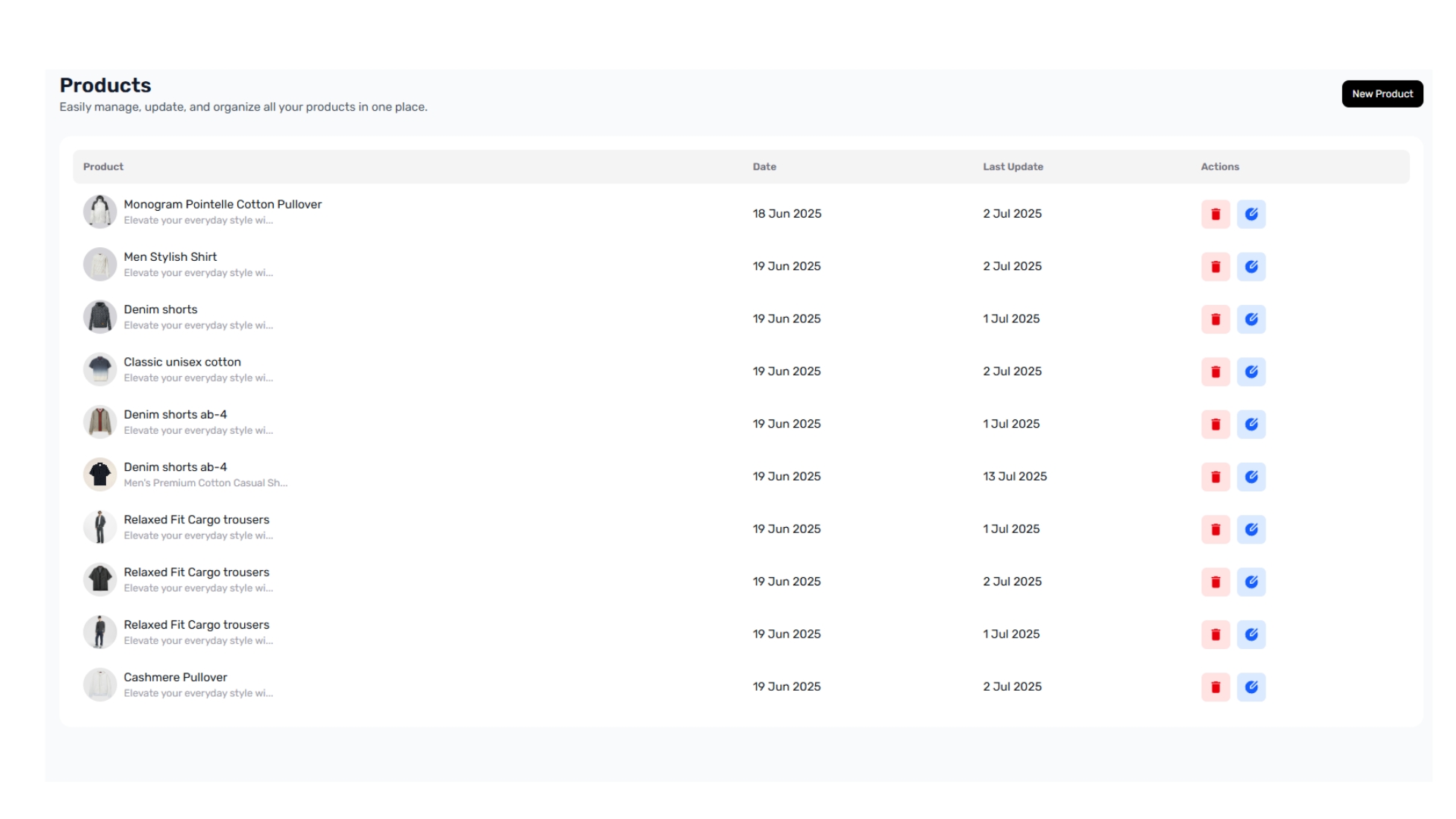1456x819 pixels.
Task: Click edit icon for Classic unisex cotton
Action: pyautogui.click(x=1250, y=372)
